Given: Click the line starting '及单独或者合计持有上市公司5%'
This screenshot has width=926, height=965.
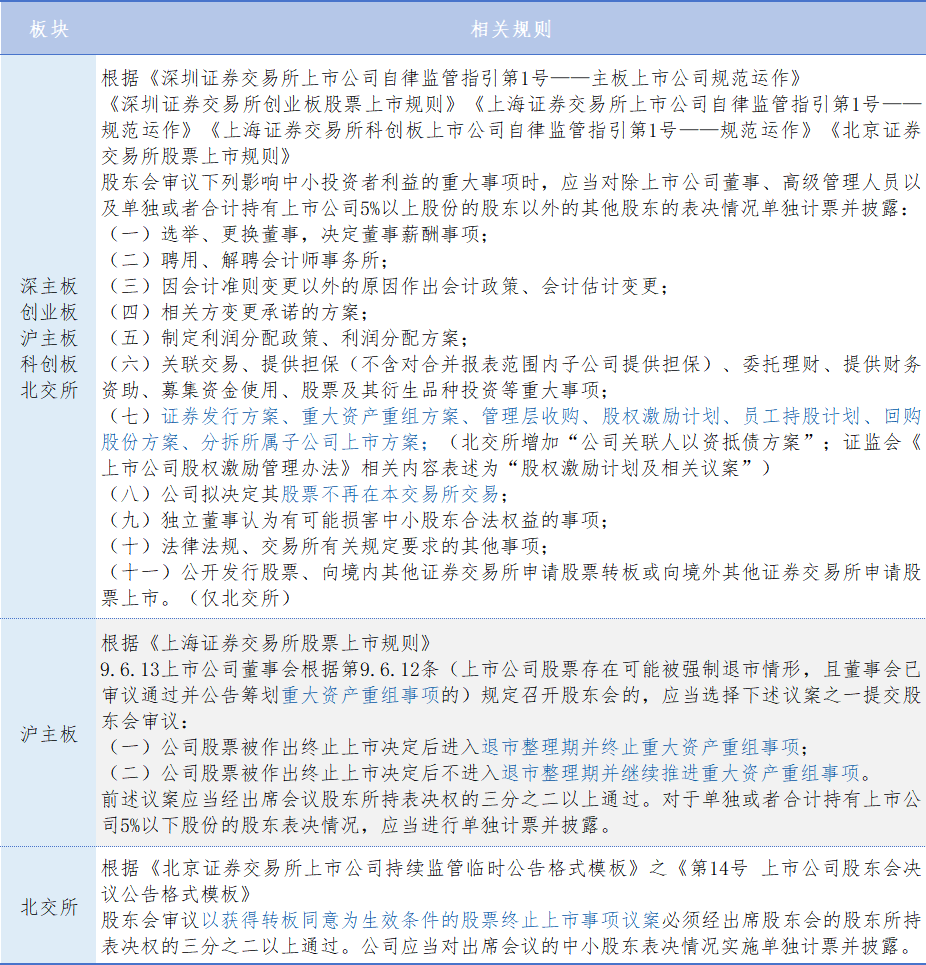Looking at the screenshot, I should pyautogui.click(x=506, y=208).
